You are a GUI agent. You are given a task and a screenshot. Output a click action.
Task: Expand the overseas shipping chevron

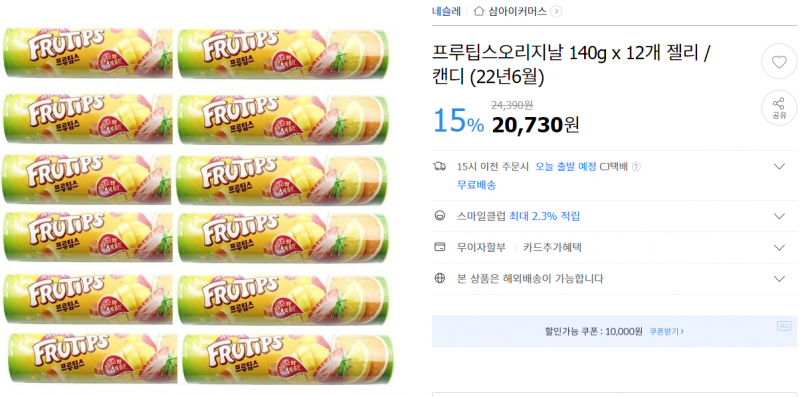(x=779, y=279)
